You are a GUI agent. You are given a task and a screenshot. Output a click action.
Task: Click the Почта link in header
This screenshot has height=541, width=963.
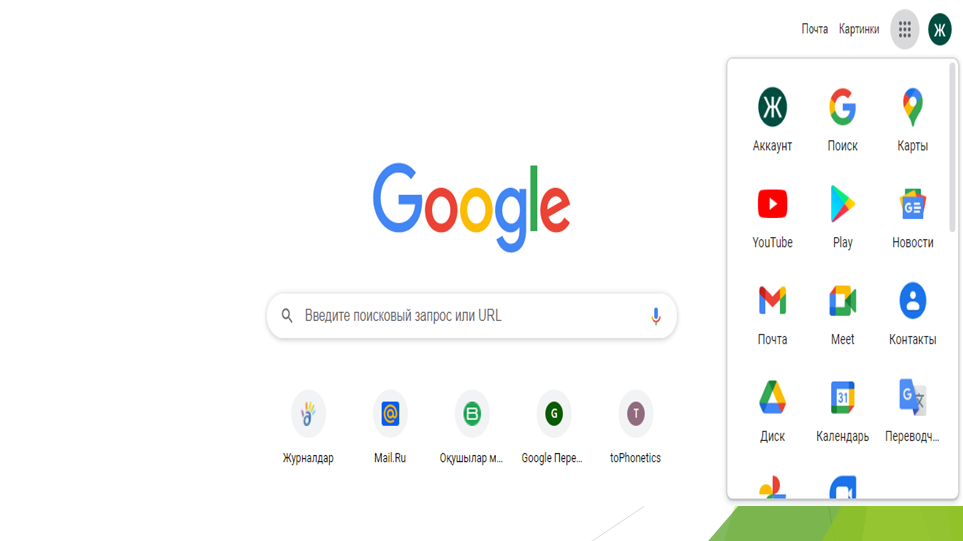click(814, 29)
